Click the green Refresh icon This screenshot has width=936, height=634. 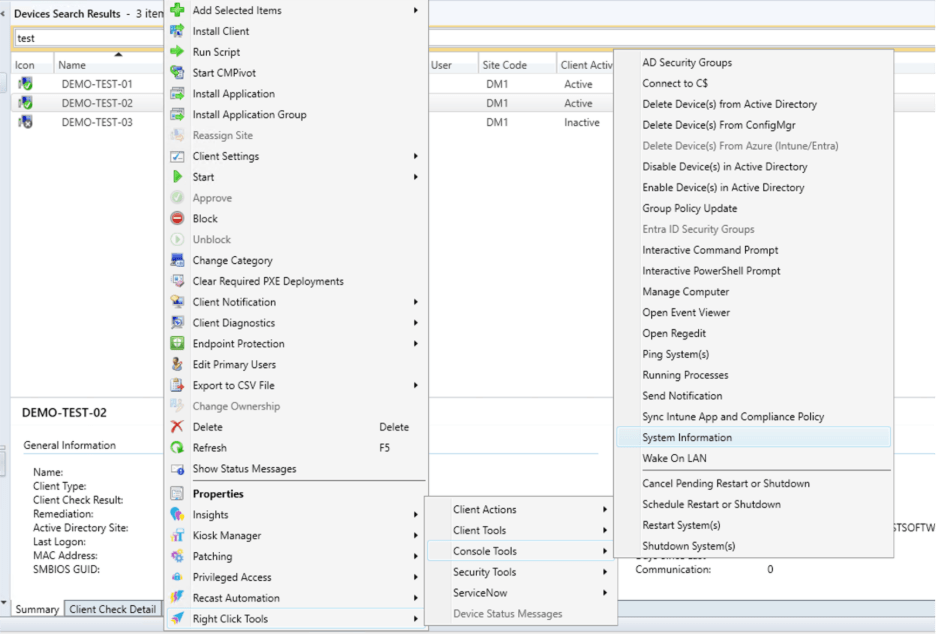pyautogui.click(x=177, y=448)
